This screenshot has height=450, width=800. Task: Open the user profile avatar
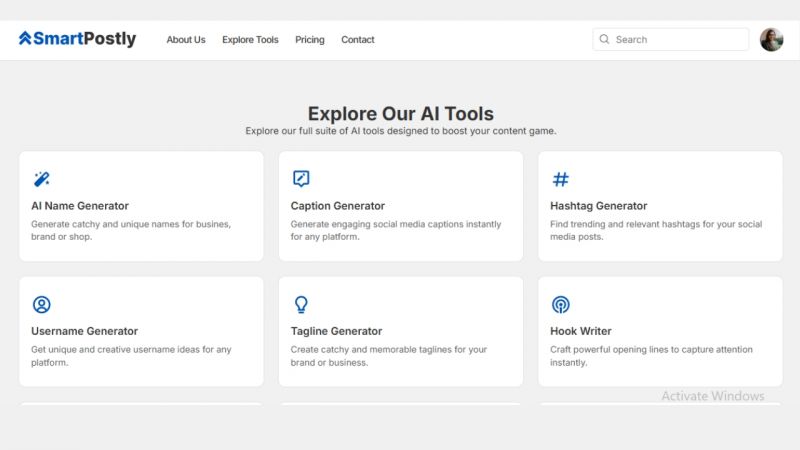point(771,39)
